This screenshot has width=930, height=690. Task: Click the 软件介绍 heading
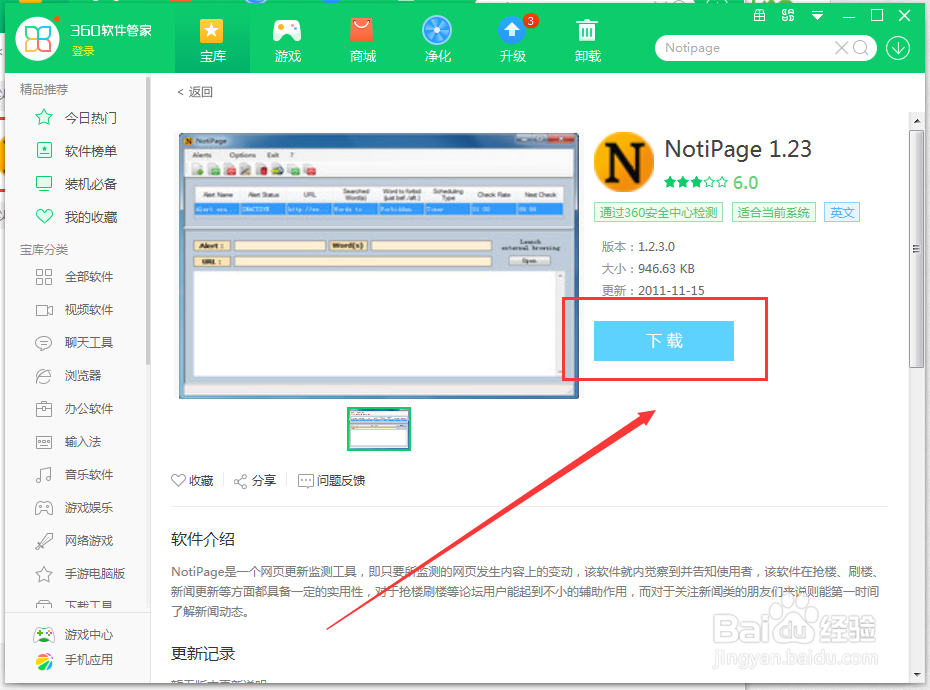pos(203,539)
